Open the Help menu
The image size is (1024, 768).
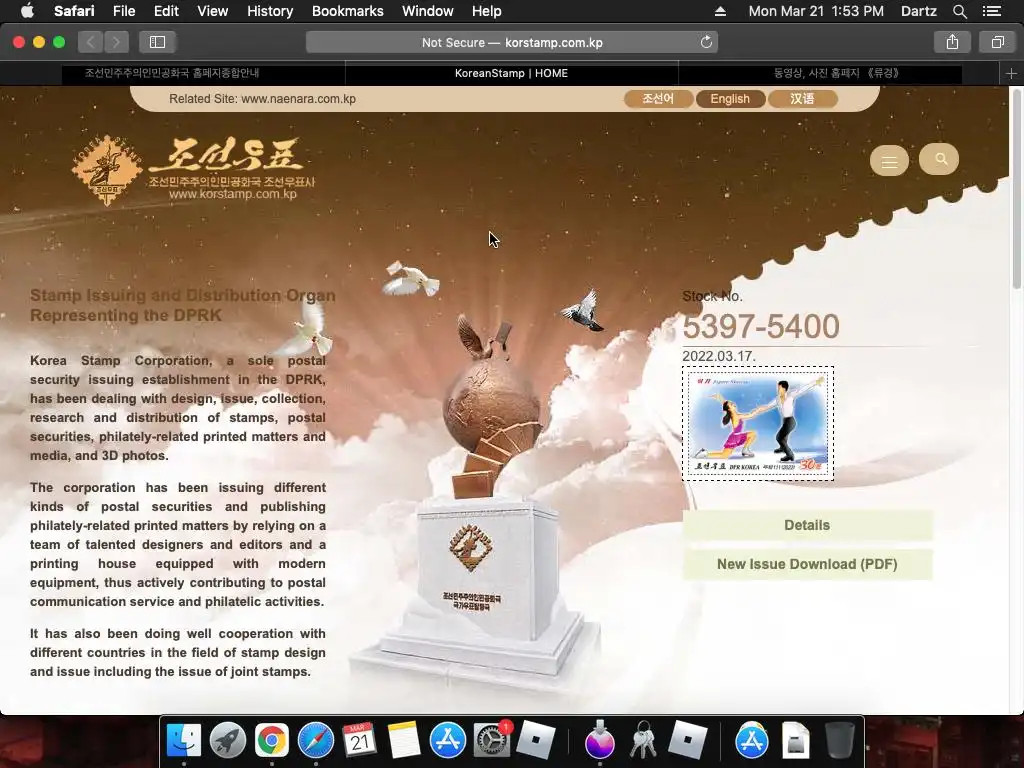[487, 11]
